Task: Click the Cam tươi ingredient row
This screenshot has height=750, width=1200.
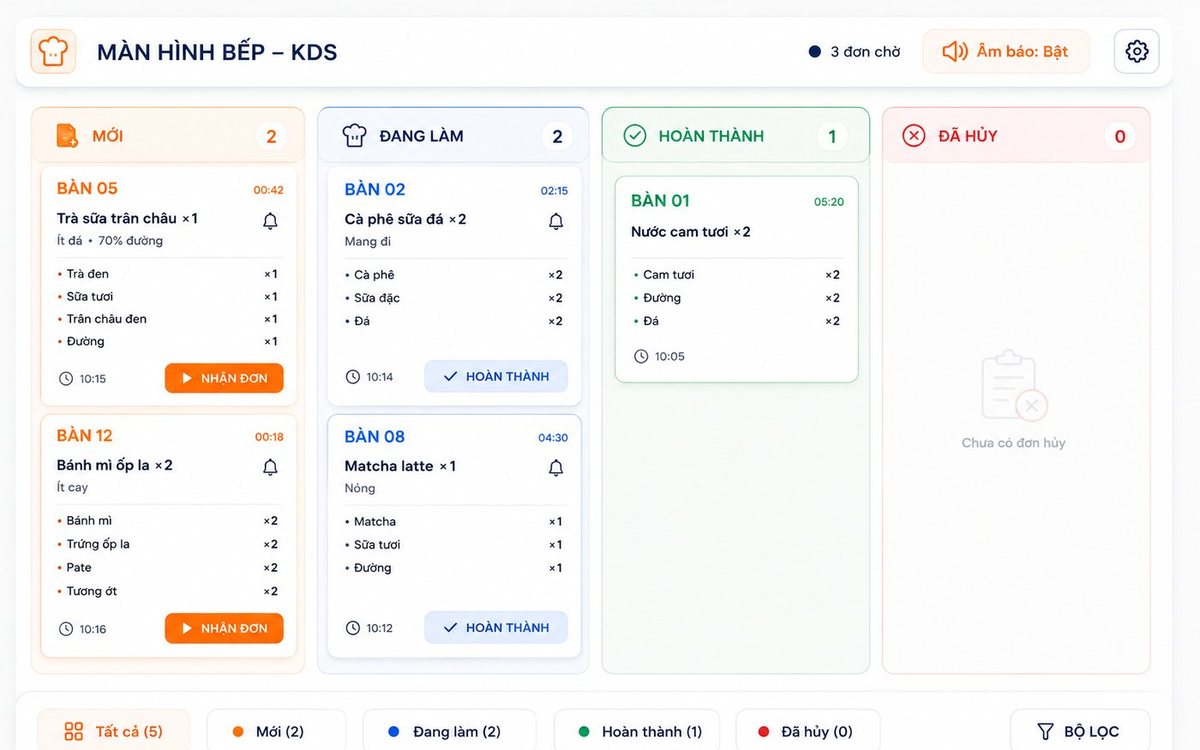Action: (736, 275)
